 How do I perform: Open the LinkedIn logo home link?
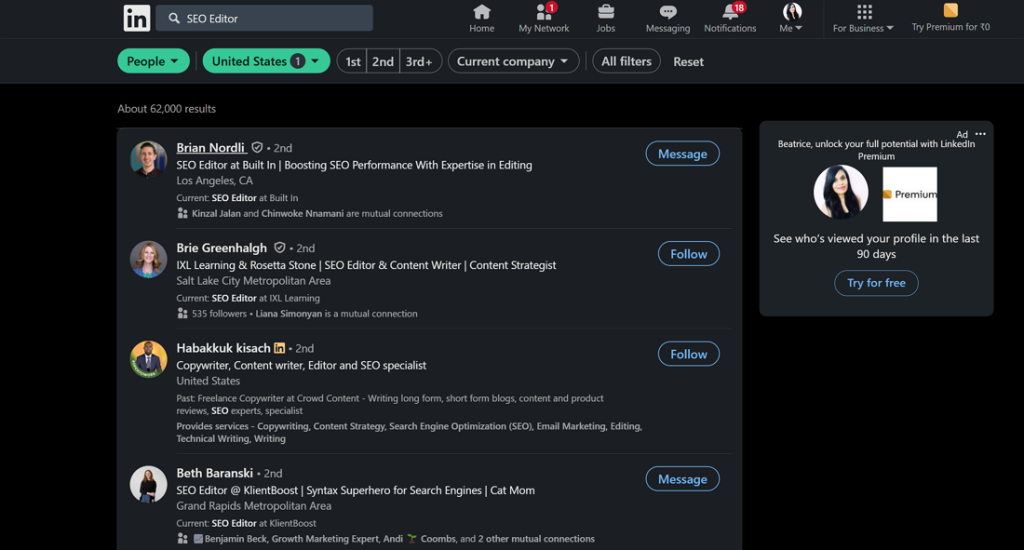(x=136, y=18)
